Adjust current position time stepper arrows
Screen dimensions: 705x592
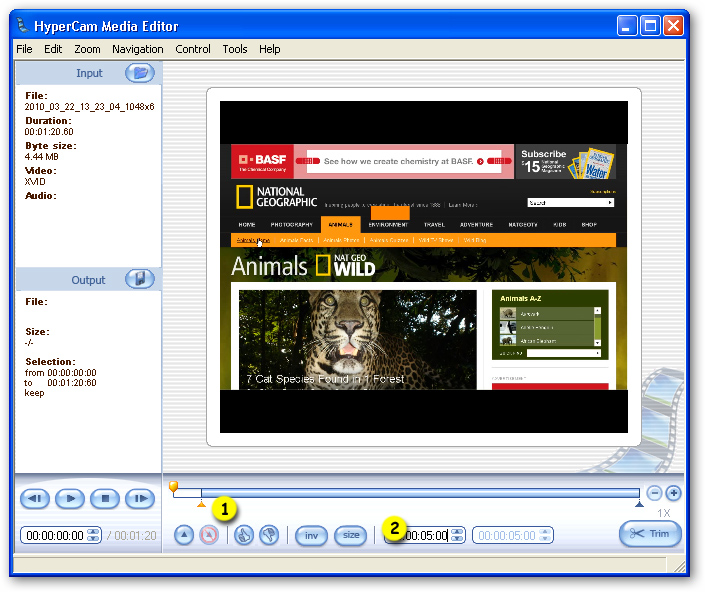[x=93, y=535]
